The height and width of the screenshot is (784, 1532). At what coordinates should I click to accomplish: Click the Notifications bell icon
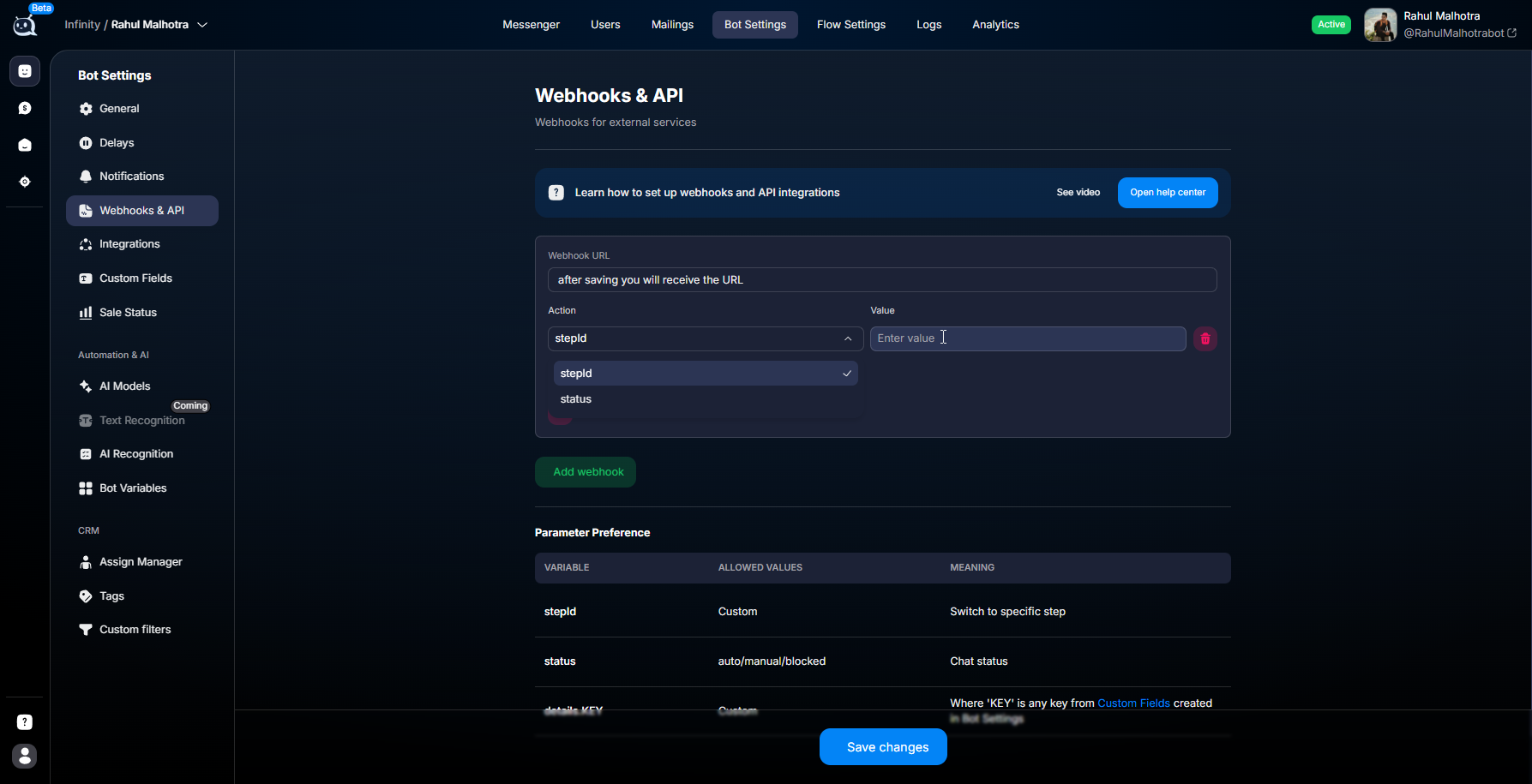tap(86, 177)
